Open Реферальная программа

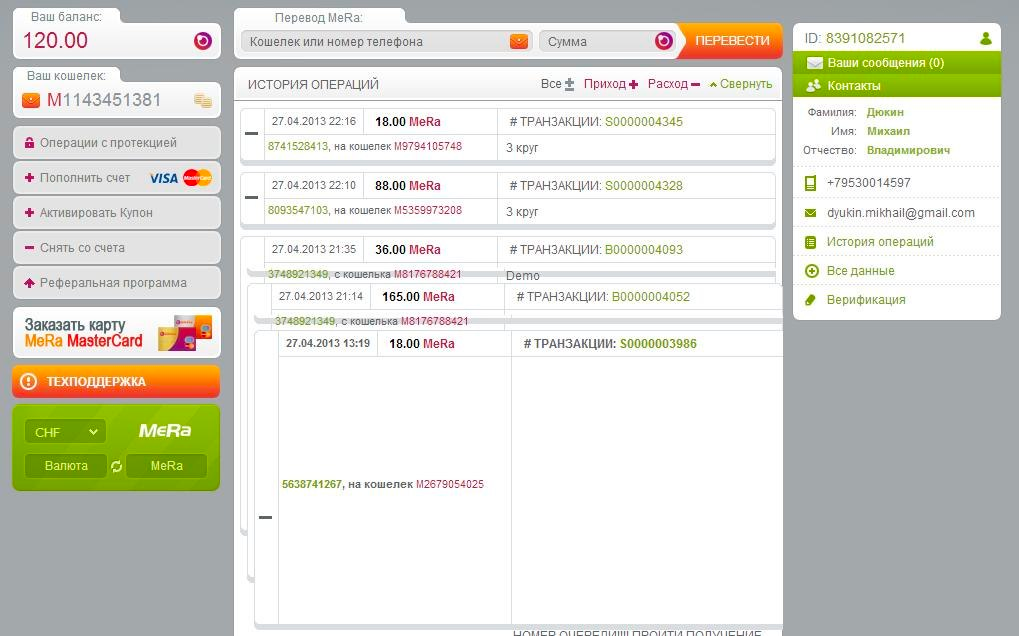pos(117,283)
